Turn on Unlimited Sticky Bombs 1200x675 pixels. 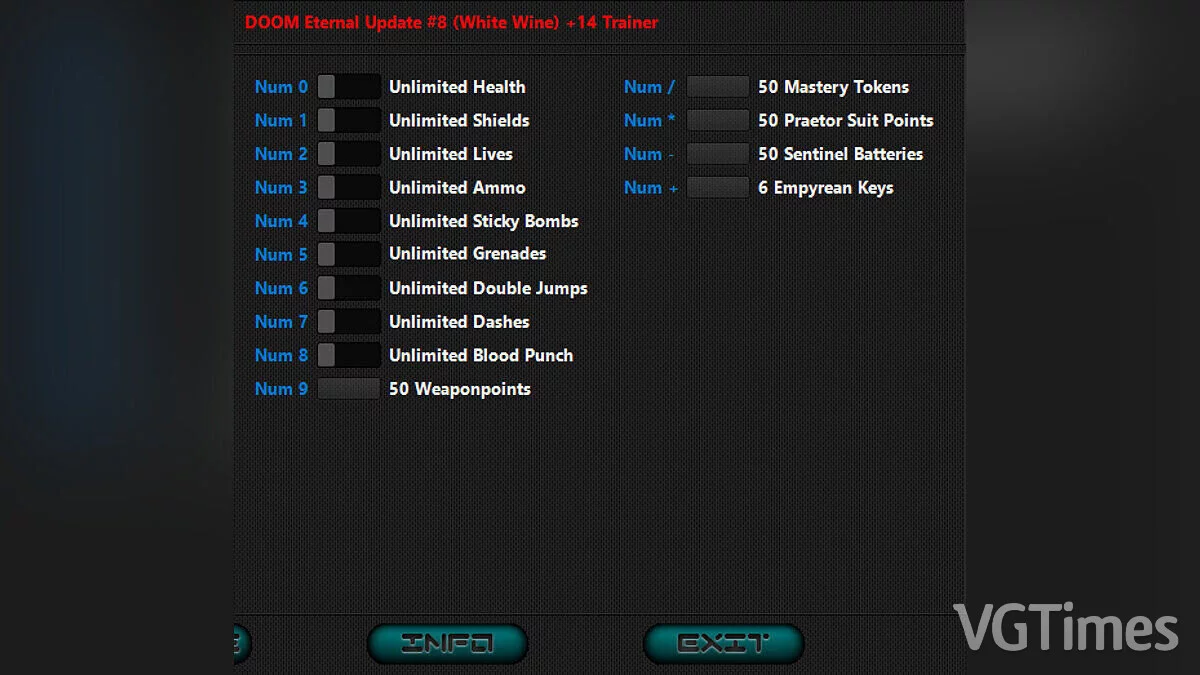pos(348,221)
